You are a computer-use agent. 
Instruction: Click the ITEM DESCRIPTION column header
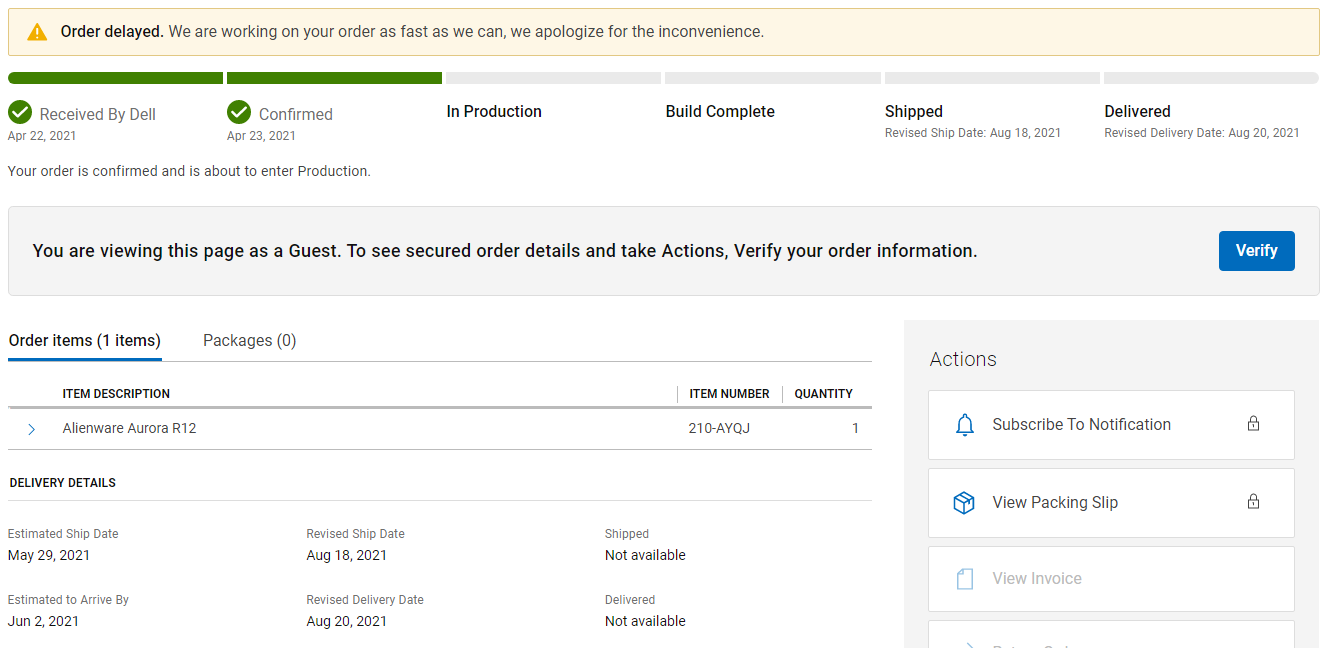(x=116, y=394)
